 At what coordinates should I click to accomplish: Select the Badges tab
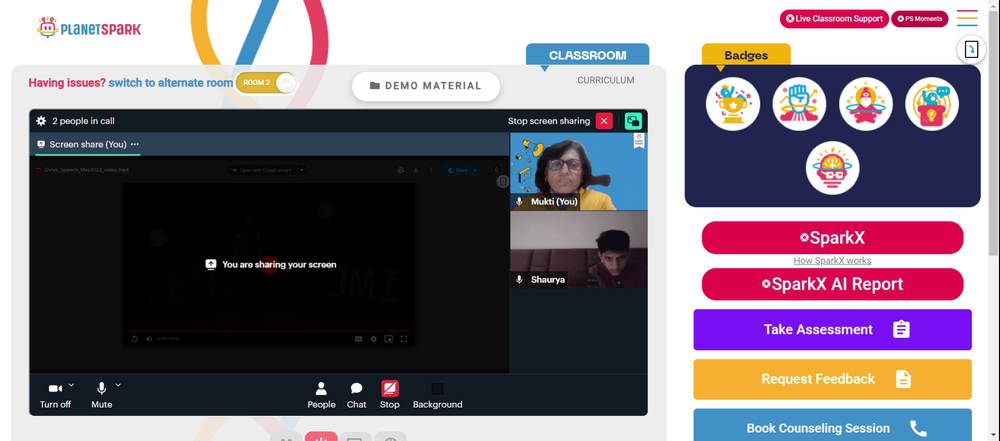[746, 55]
